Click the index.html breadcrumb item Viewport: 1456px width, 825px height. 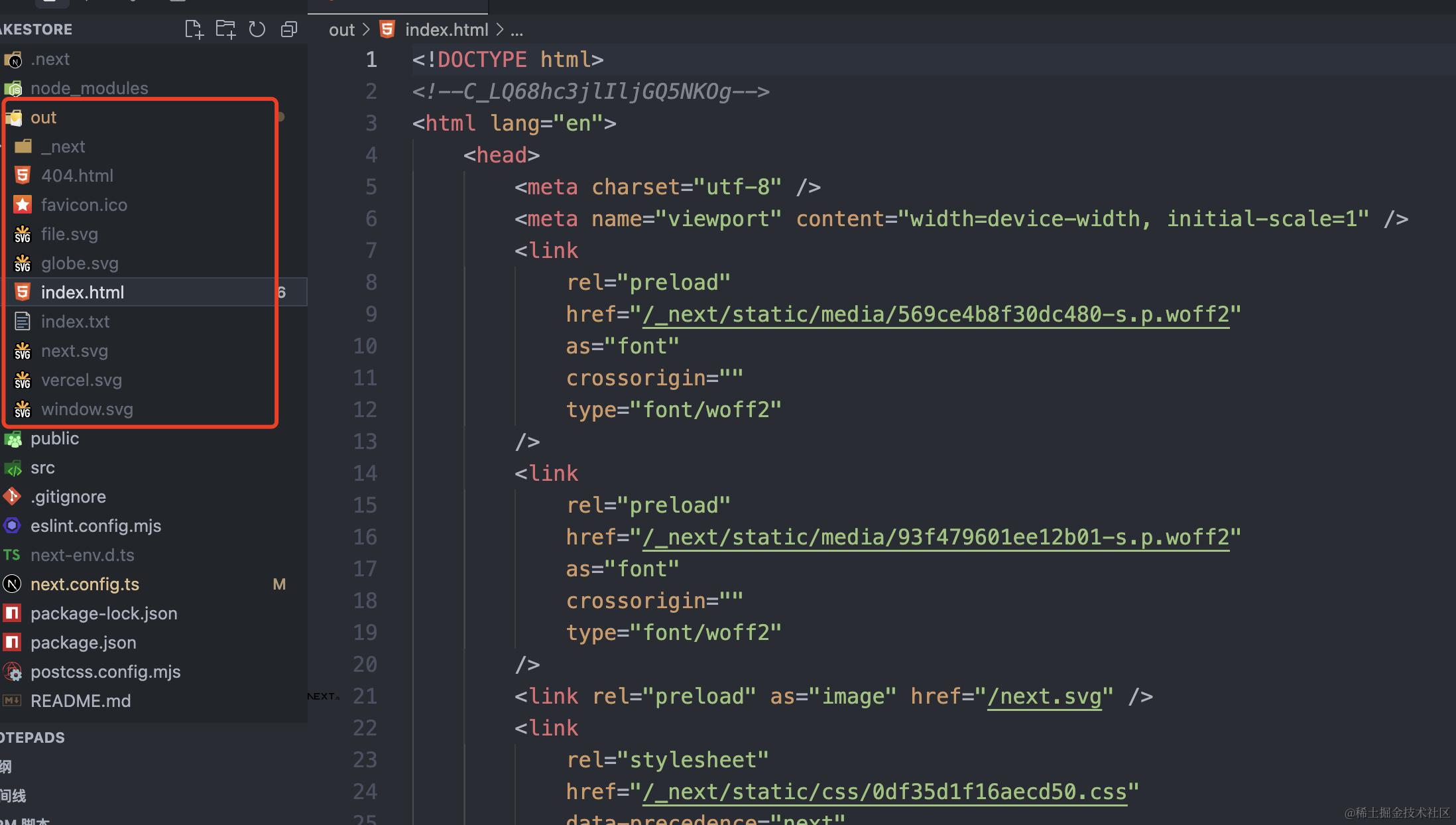pos(446,30)
